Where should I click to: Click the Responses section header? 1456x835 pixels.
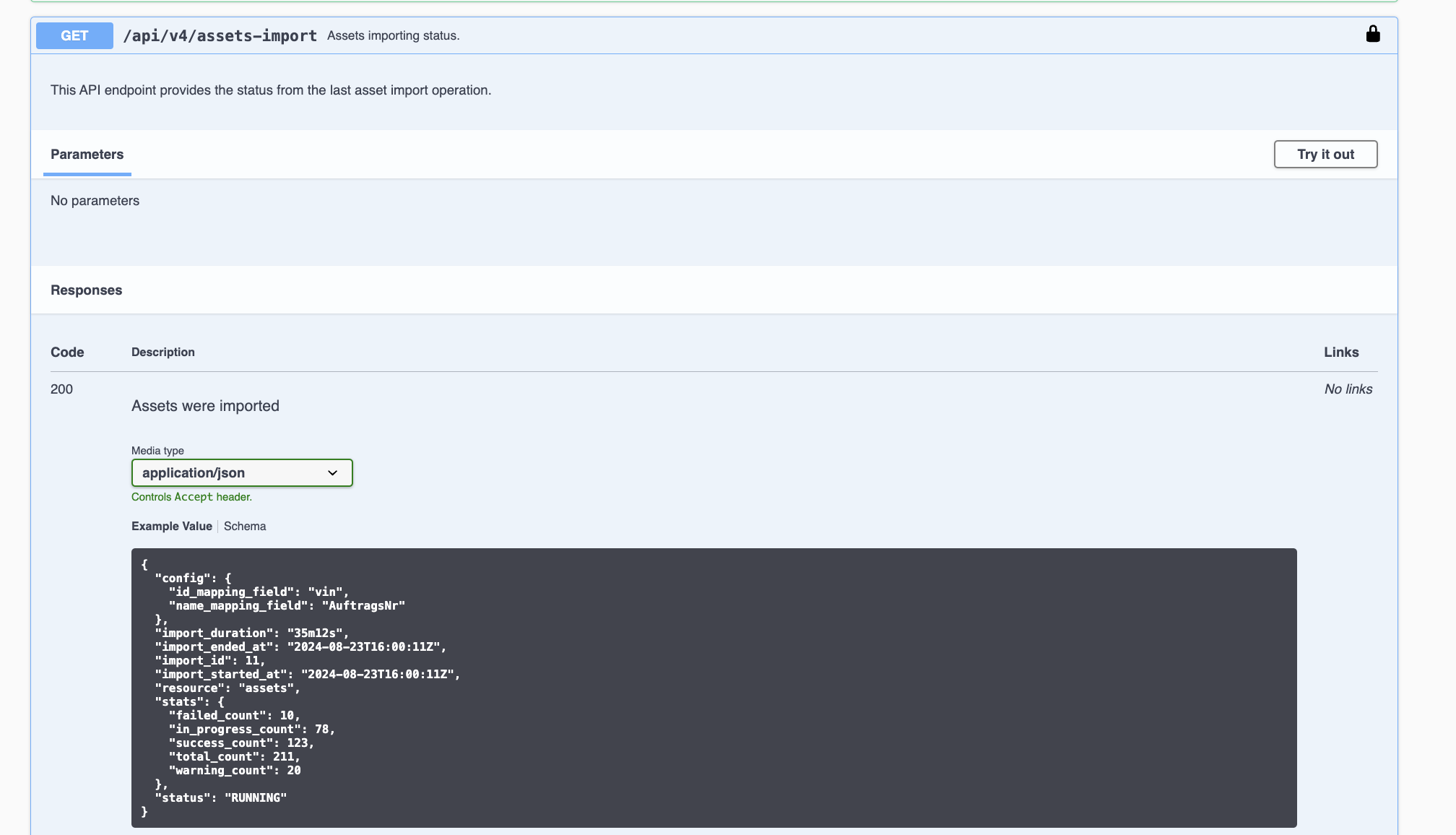click(86, 290)
